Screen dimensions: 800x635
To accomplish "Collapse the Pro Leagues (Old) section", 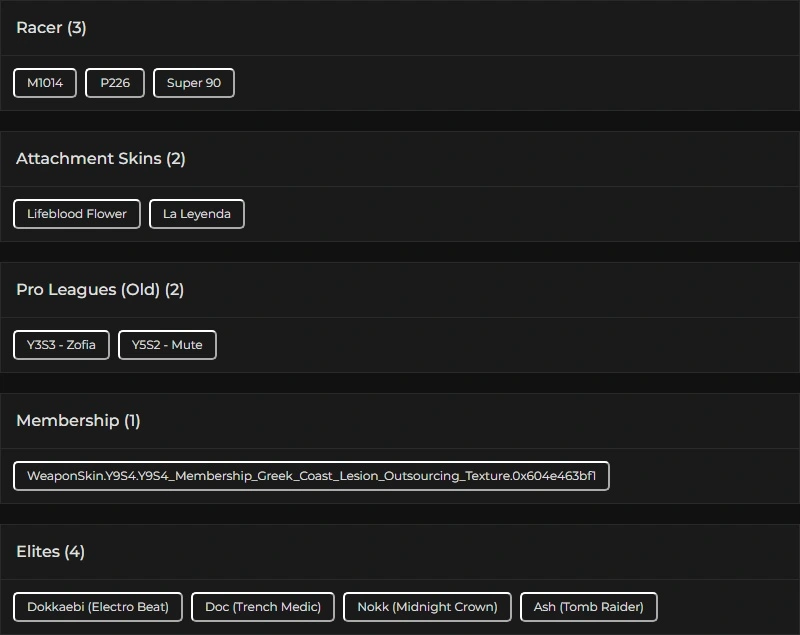I will tap(100, 290).
